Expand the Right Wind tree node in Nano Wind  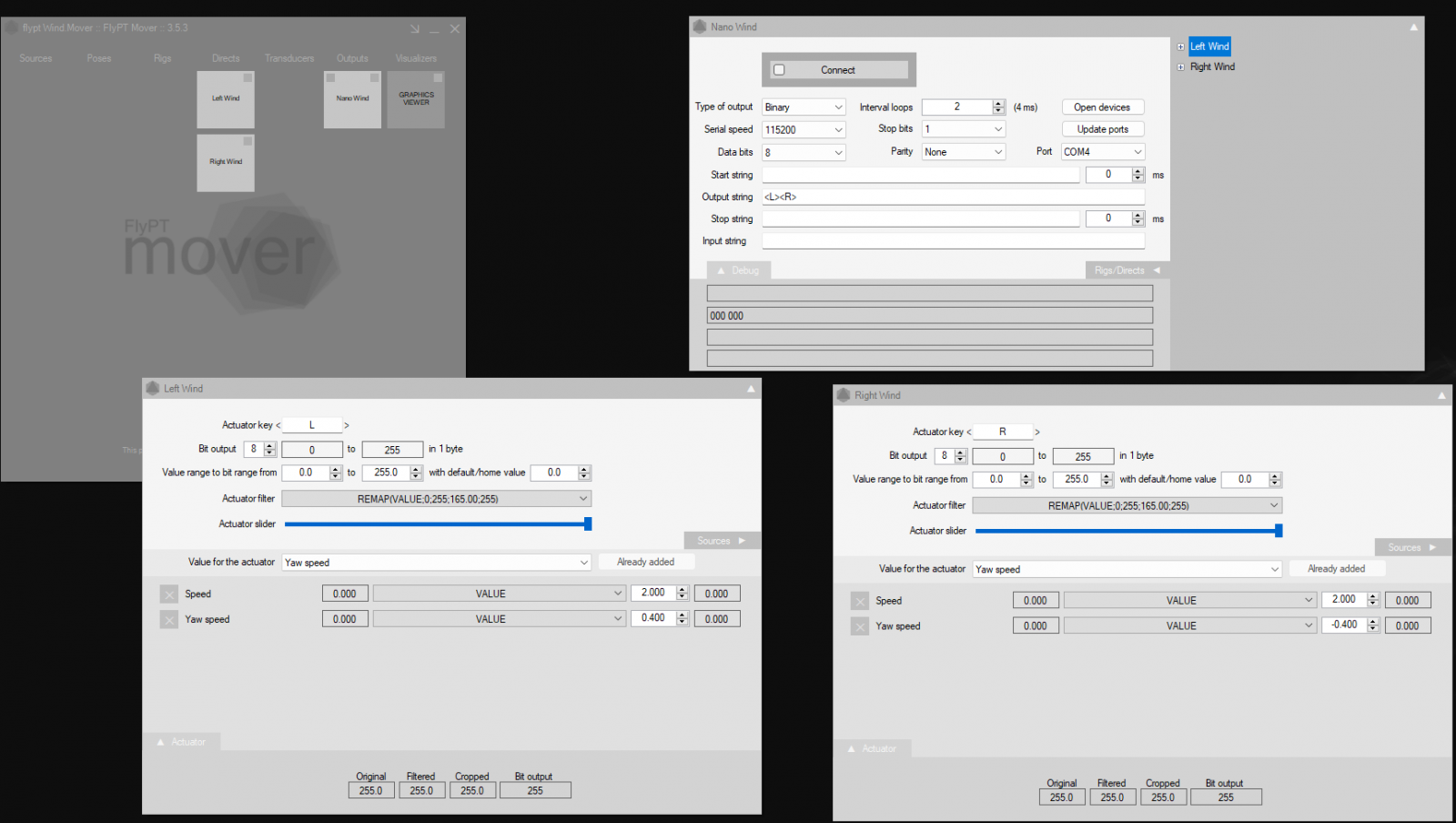coord(1181,67)
